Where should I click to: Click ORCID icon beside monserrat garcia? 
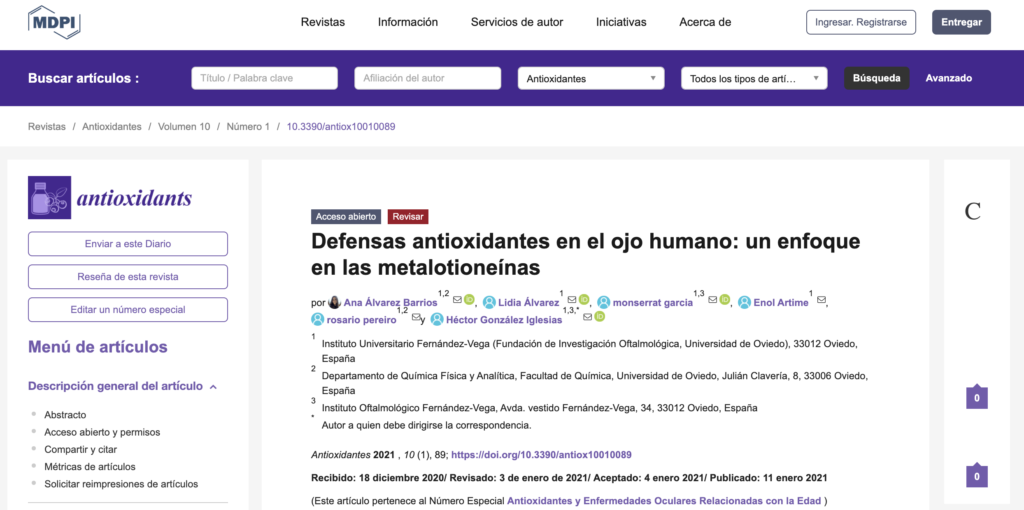(x=724, y=300)
